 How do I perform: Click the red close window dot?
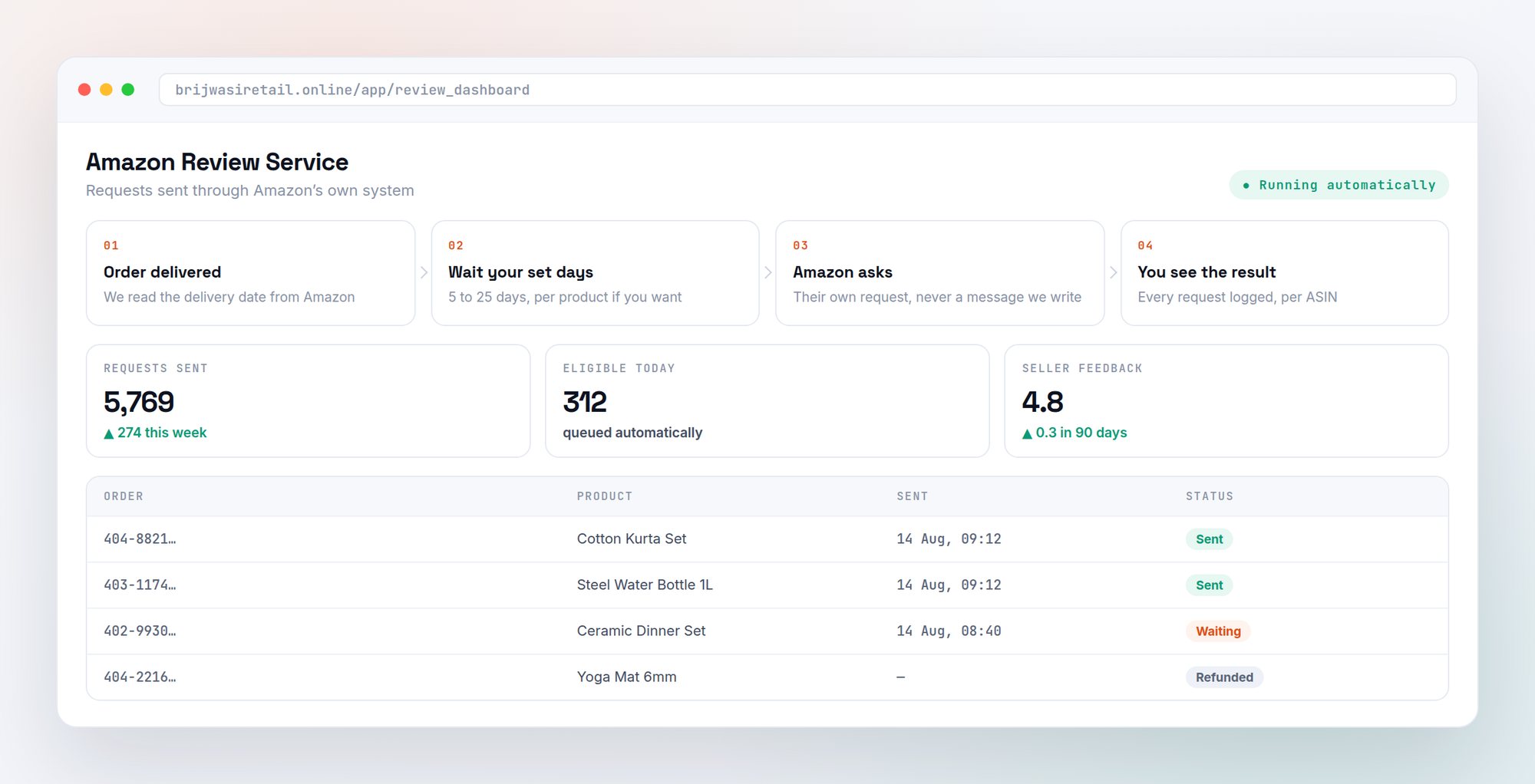pos(84,90)
